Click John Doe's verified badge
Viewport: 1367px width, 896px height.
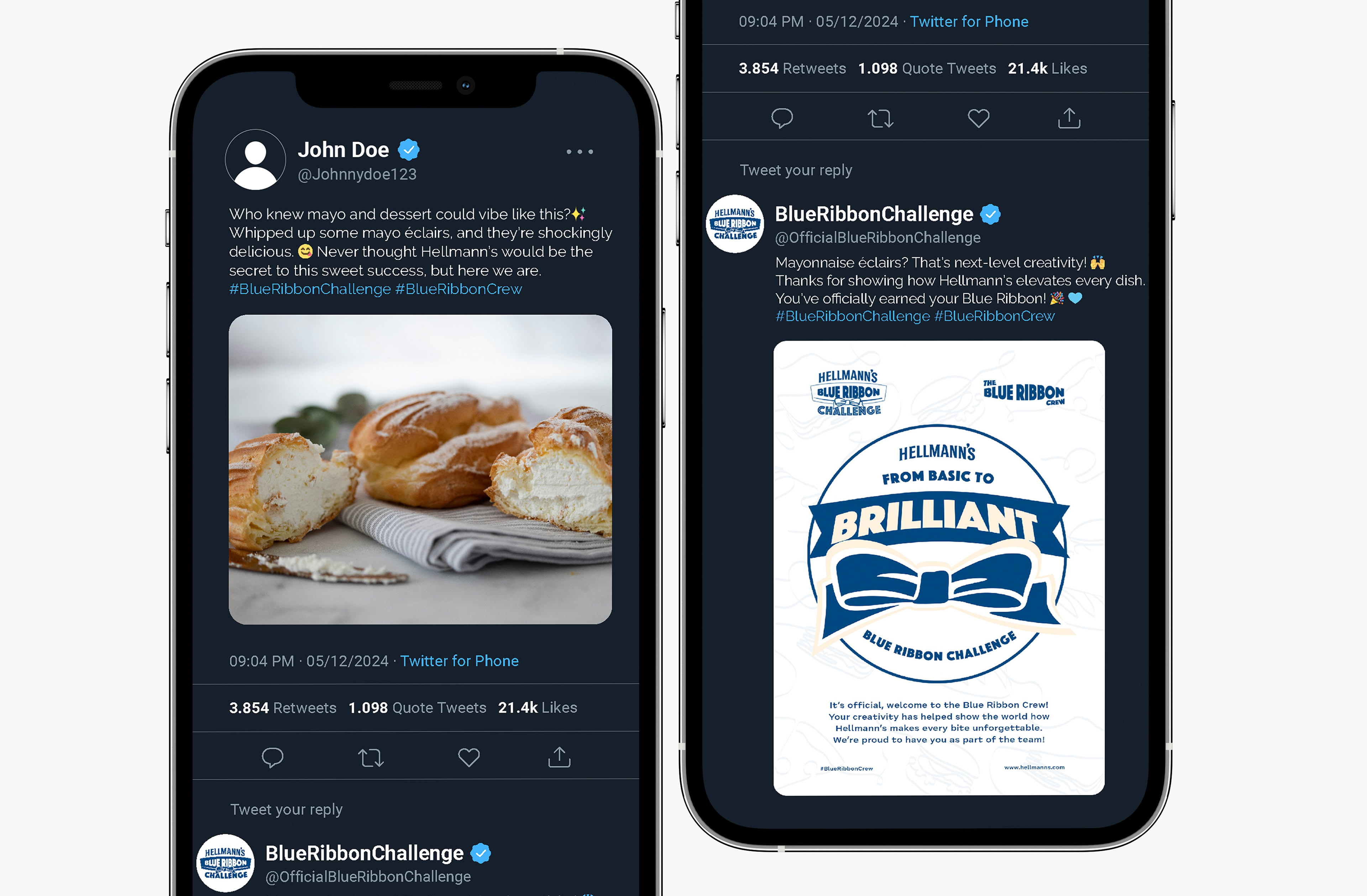point(409,150)
